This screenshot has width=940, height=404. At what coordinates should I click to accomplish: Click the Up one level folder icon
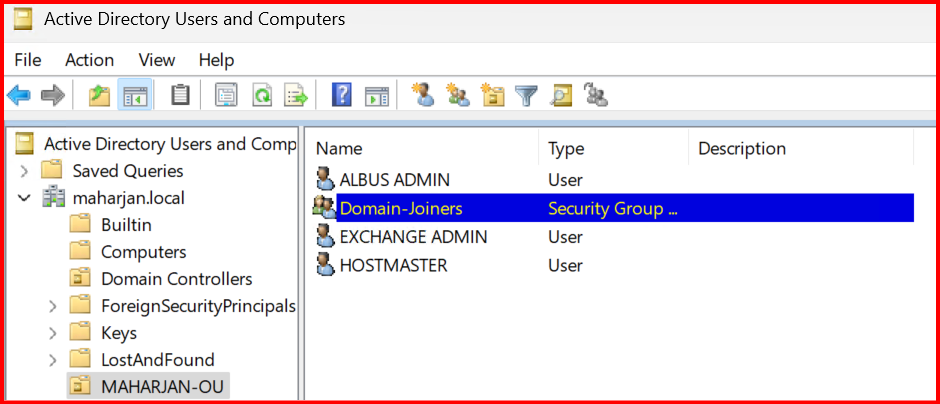98,95
